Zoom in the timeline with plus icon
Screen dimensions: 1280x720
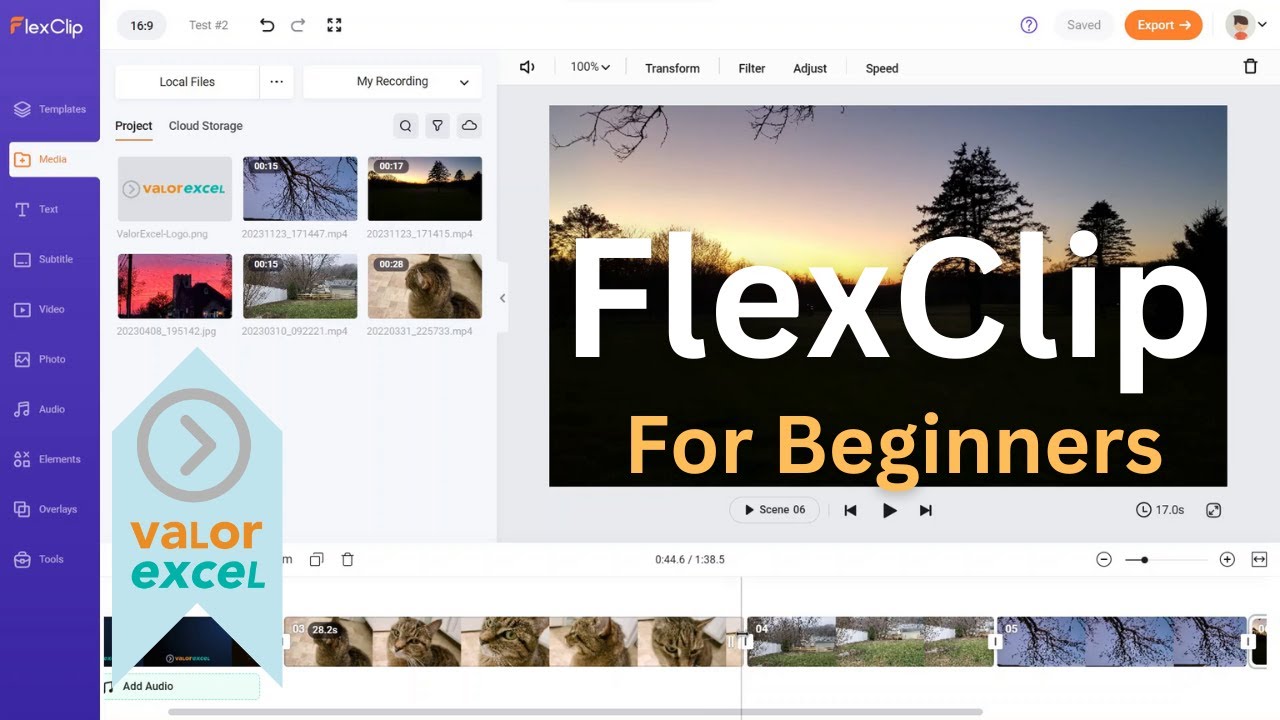(x=1227, y=560)
